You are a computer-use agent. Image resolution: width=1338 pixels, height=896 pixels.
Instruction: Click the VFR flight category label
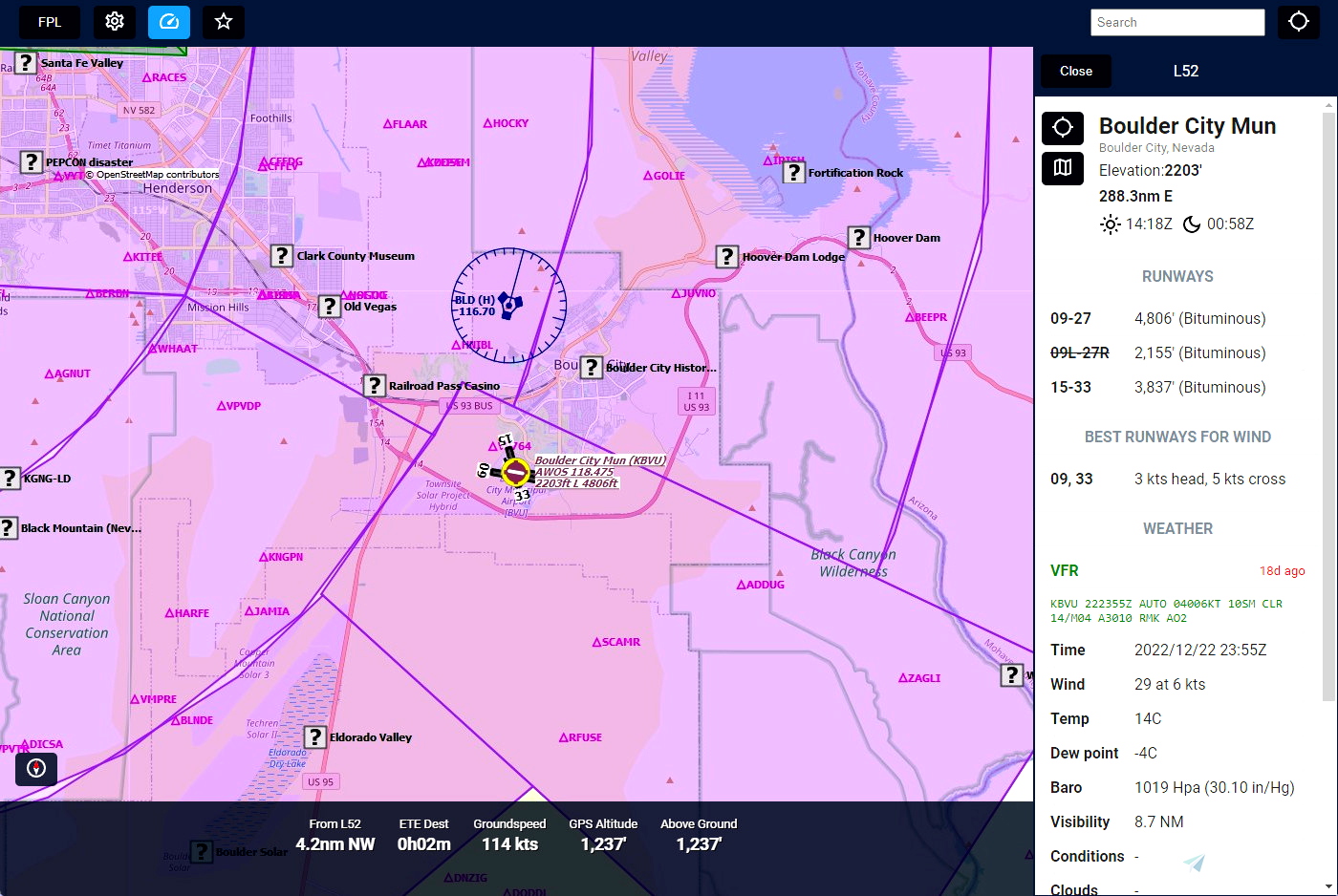[x=1065, y=570]
